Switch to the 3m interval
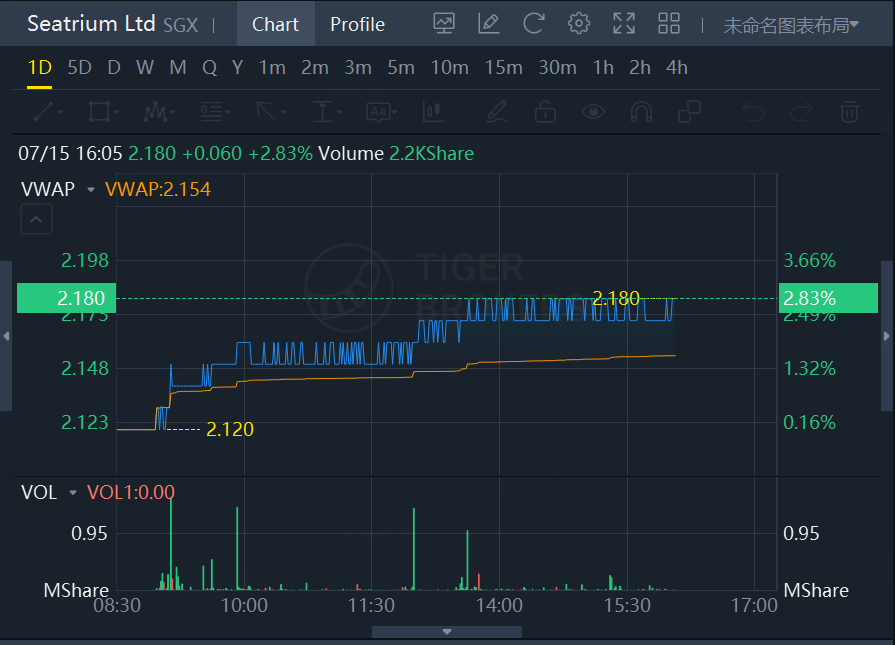This screenshot has width=895, height=645. coord(358,68)
